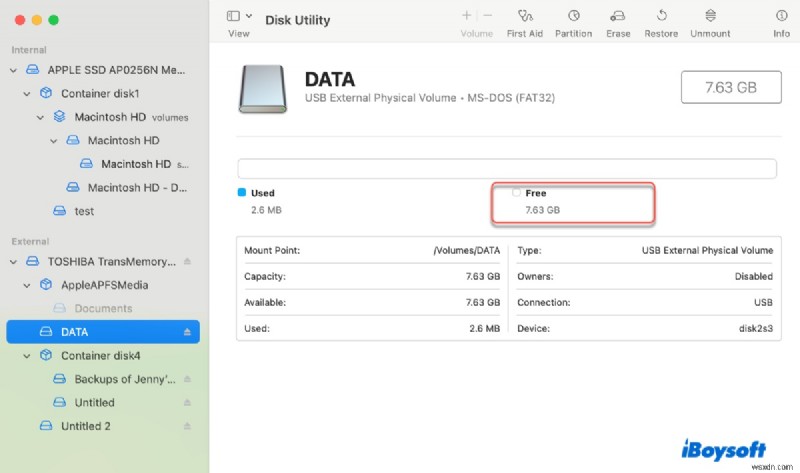
Task: Select the greyed Documents volume
Action: 103,308
